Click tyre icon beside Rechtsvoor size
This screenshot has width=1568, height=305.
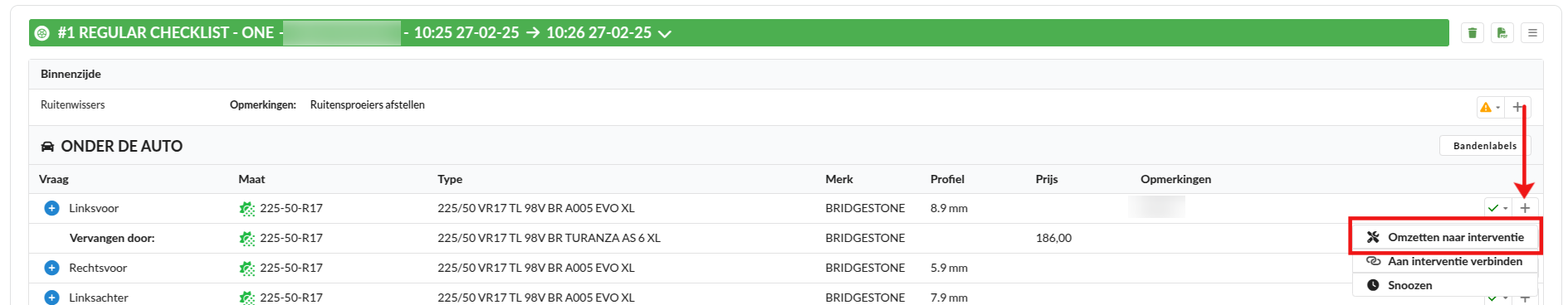click(247, 268)
